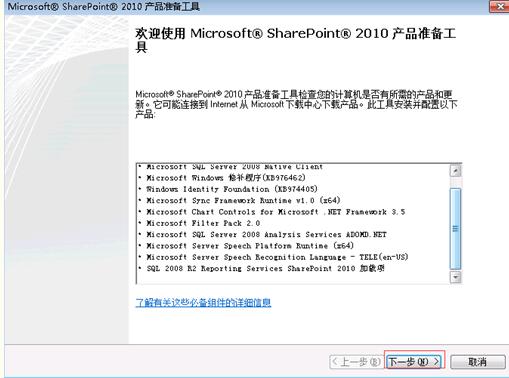Click the 取消 (Cancel) button

477,362
